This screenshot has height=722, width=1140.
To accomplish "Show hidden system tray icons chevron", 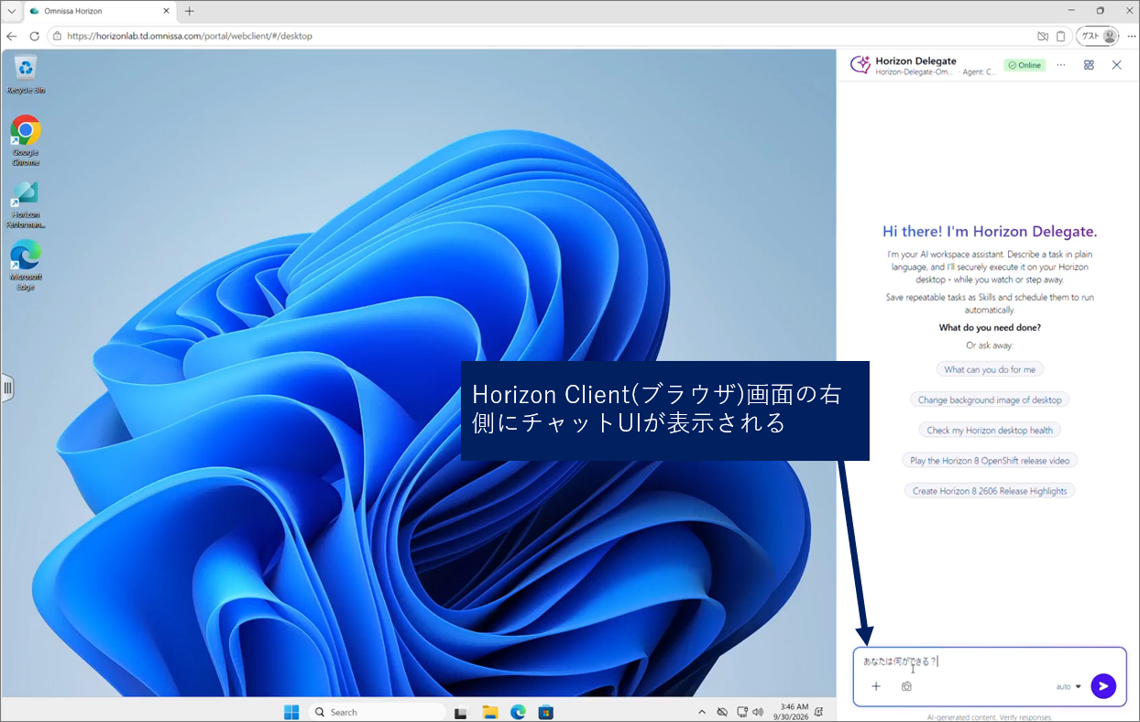I will click(702, 713).
